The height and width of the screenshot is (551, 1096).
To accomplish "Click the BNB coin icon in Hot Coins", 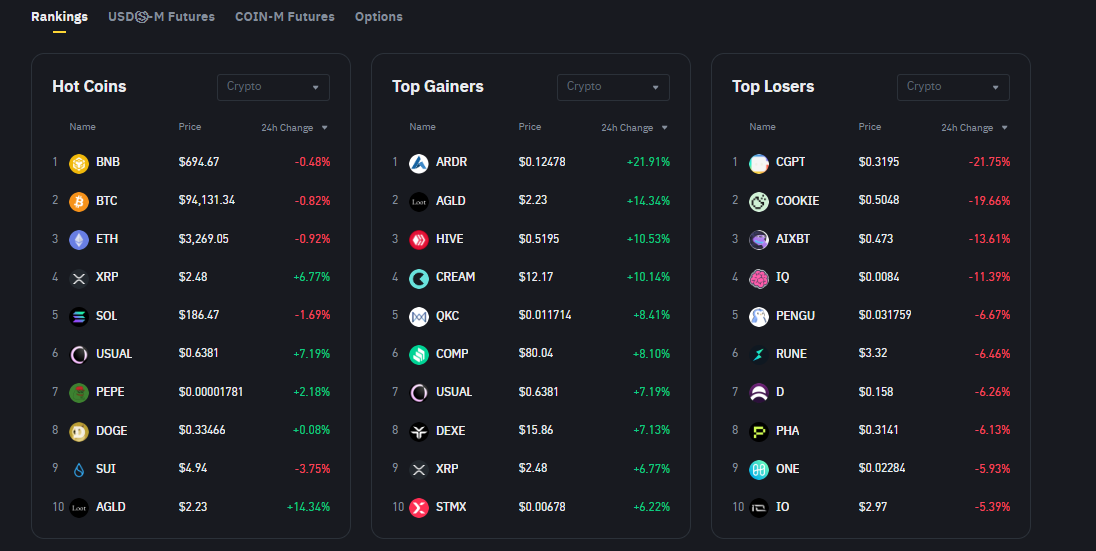I will pos(78,163).
